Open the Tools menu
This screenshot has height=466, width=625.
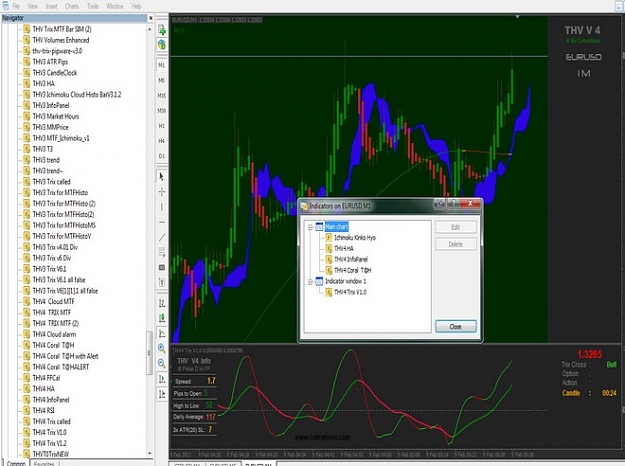92,6
